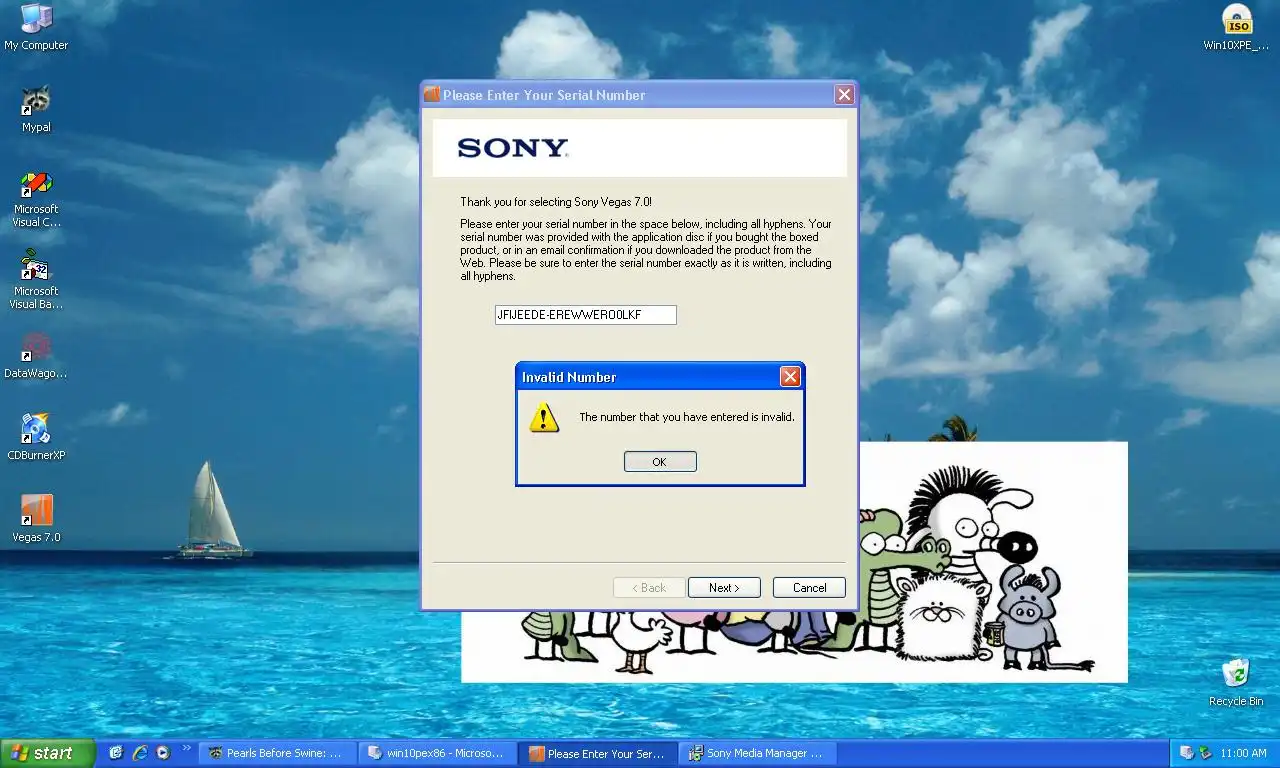The image size is (1280, 768).
Task: Click first Quick Launch icon beside Start
Action: [x=116, y=753]
